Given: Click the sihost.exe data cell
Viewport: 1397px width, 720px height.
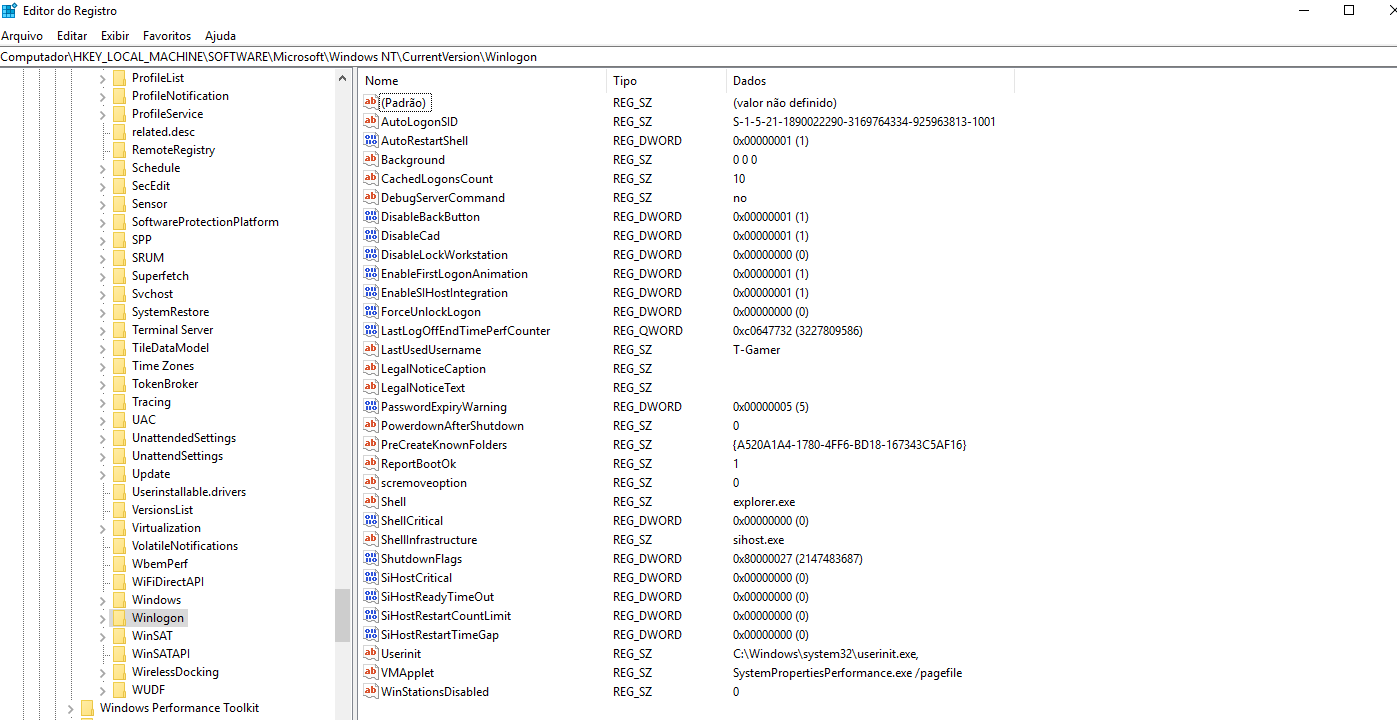Looking at the screenshot, I should click(x=758, y=539).
